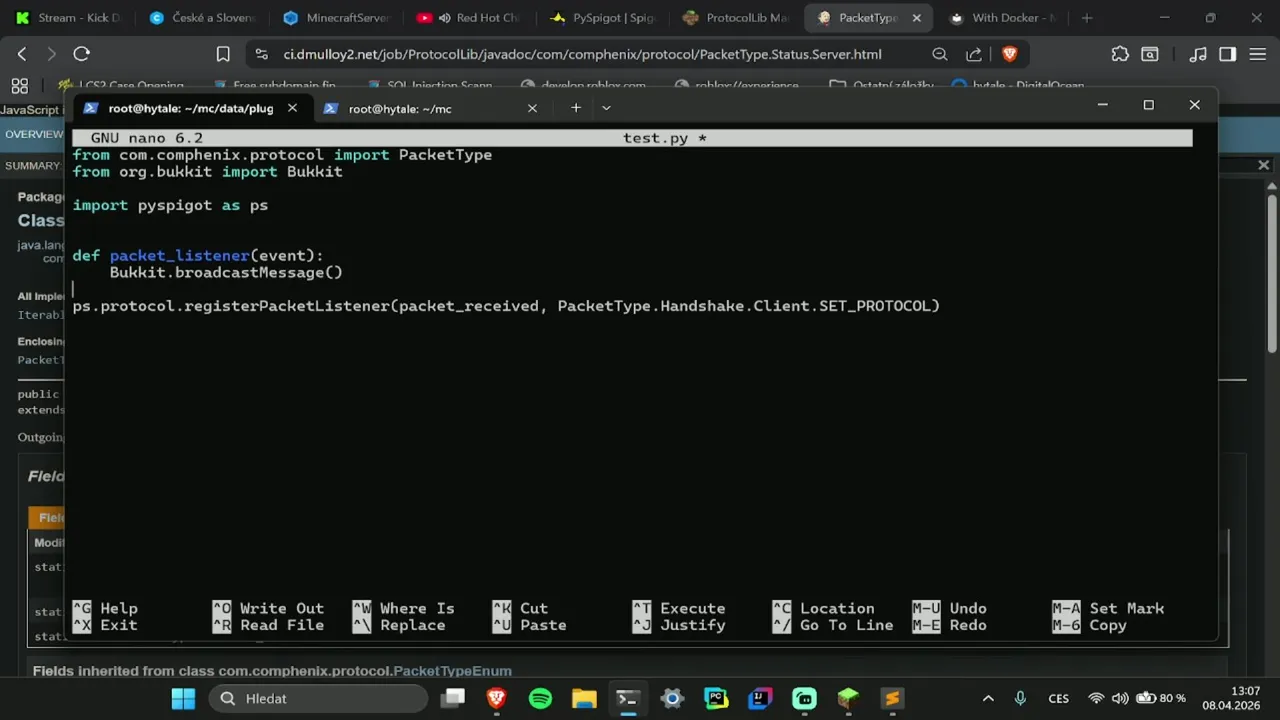Open terminal profile dropdown chevron
Screen dimensions: 1280x720
pos(606,108)
